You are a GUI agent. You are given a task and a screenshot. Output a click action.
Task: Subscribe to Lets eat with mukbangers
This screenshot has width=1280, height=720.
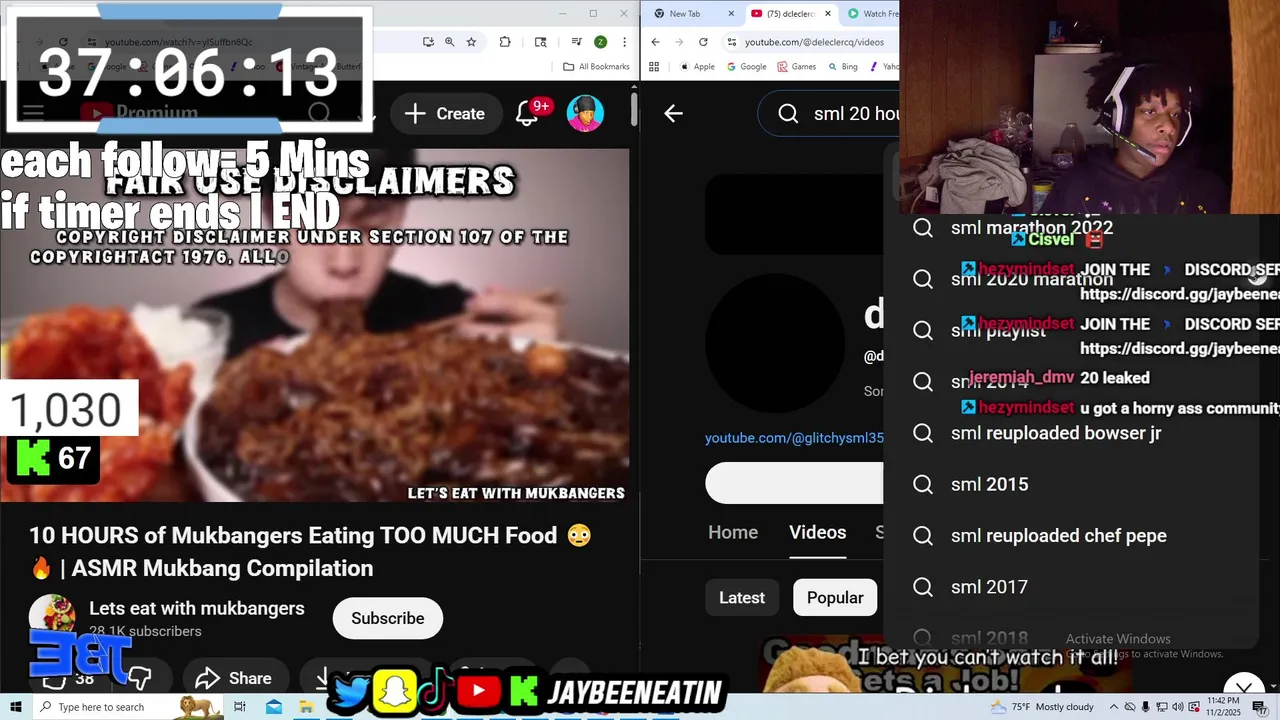tap(388, 618)
